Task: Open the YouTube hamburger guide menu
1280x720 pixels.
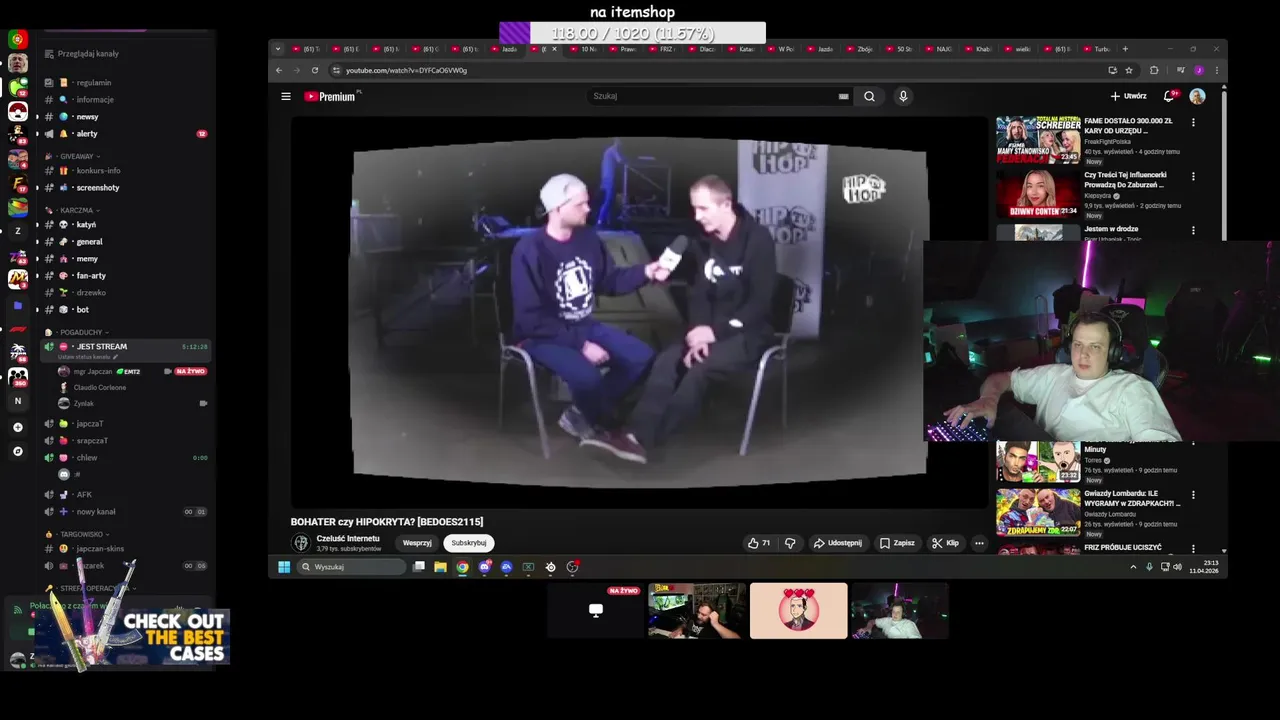Action: [286, 97]
